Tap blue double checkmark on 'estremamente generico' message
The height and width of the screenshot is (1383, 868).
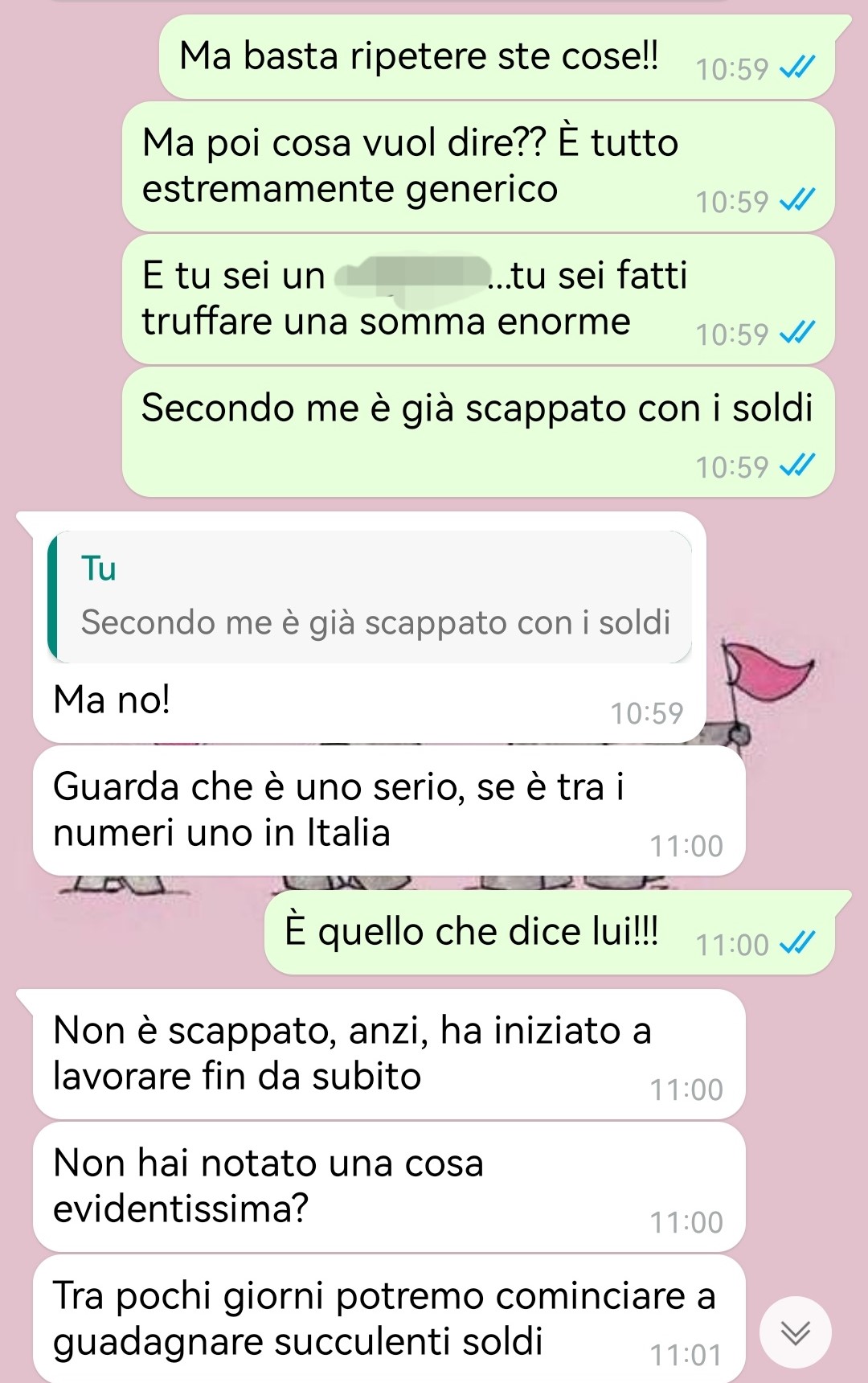797,200
